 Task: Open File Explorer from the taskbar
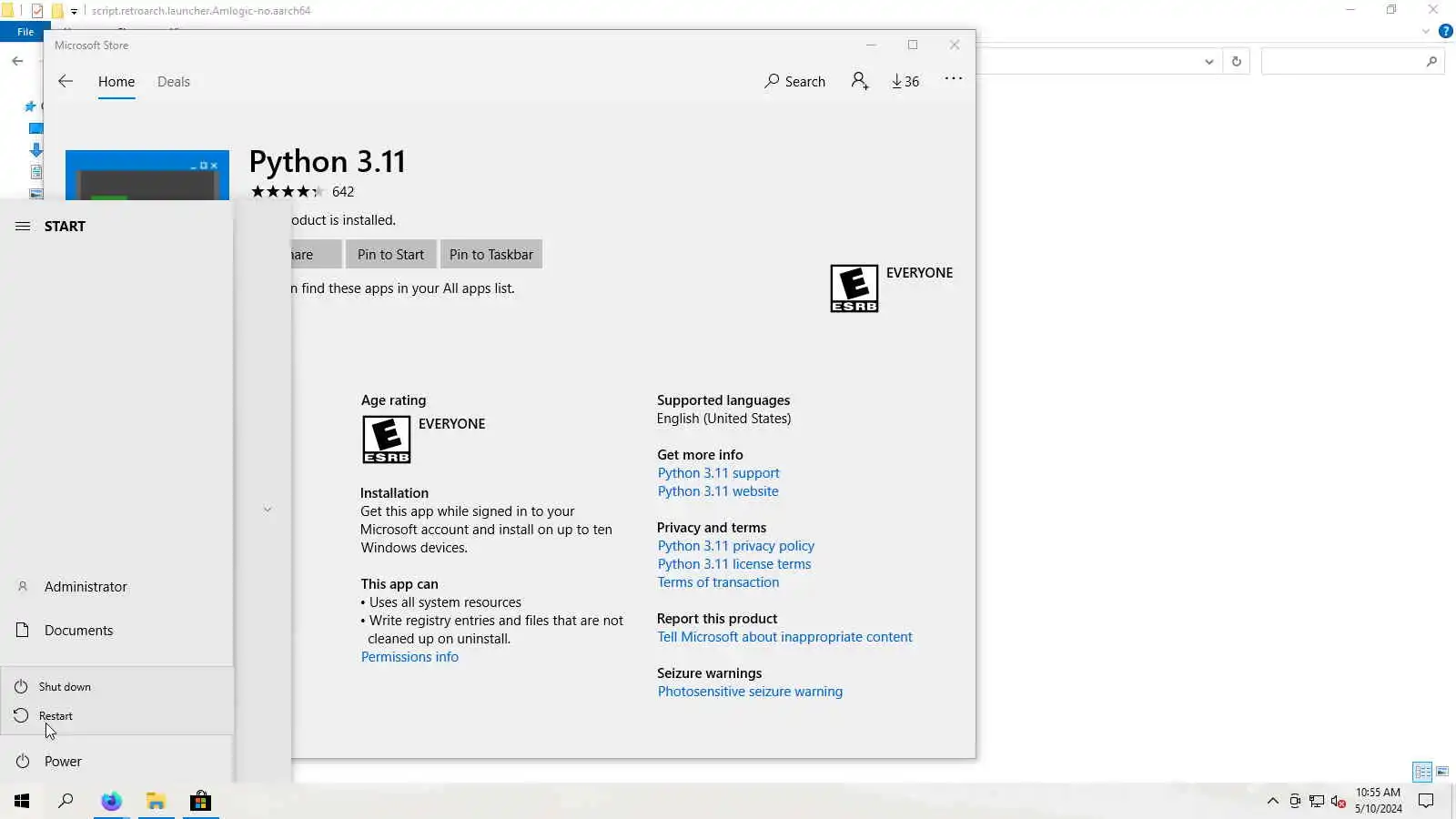pos(156,801)
